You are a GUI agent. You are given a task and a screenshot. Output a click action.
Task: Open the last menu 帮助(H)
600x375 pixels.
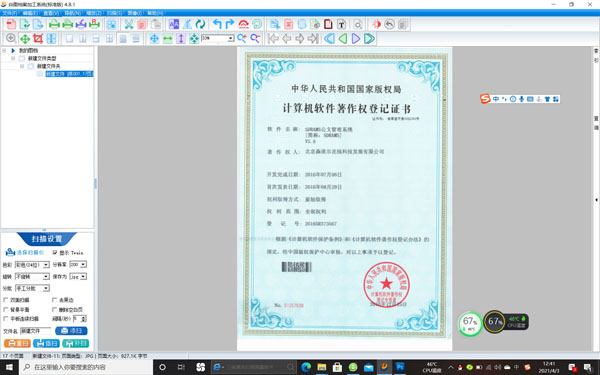(155, 13)
